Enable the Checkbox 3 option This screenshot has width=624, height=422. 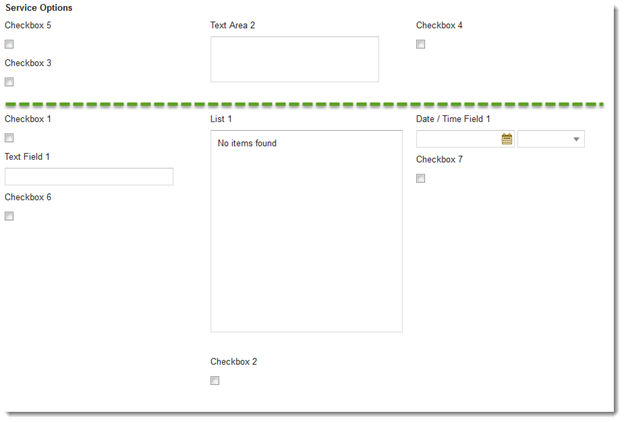click(9, 82)
